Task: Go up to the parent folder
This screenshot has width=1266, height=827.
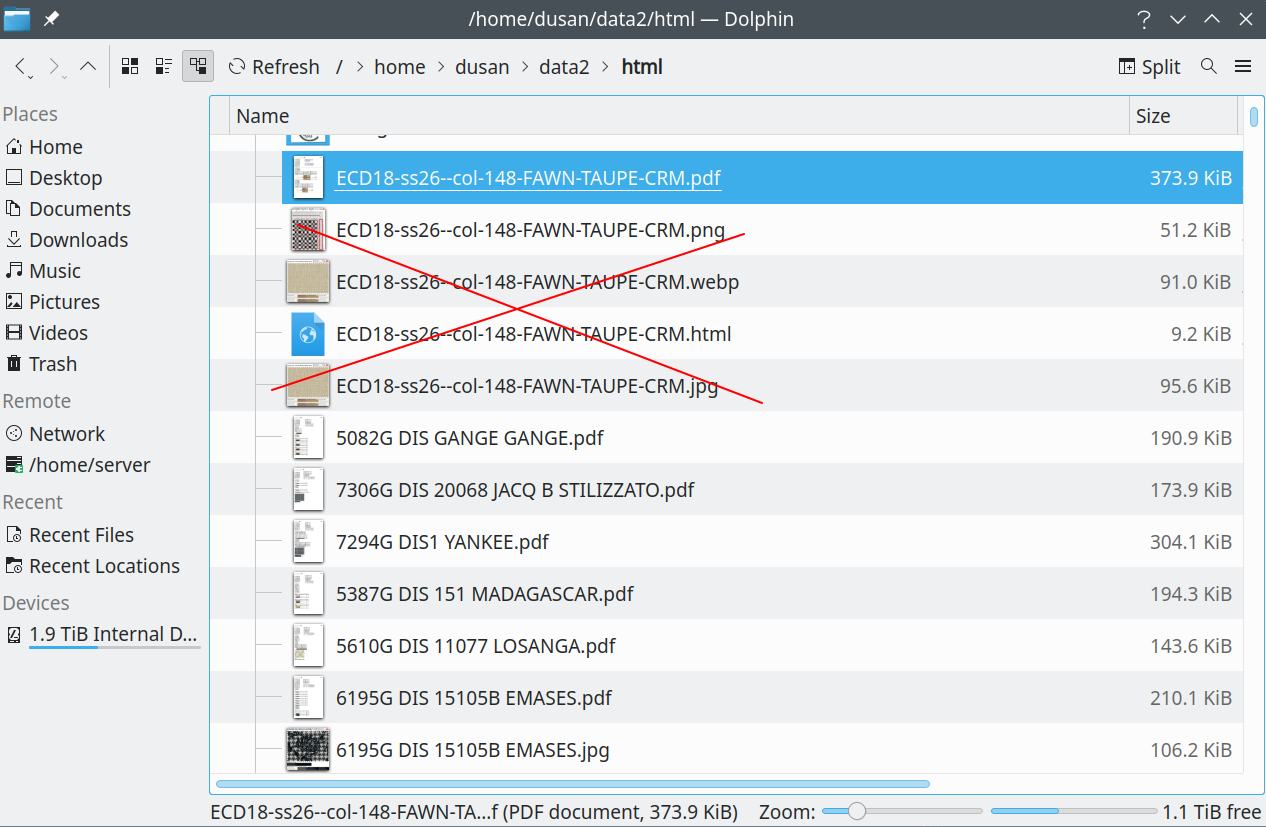Action: tap(88, 67)
